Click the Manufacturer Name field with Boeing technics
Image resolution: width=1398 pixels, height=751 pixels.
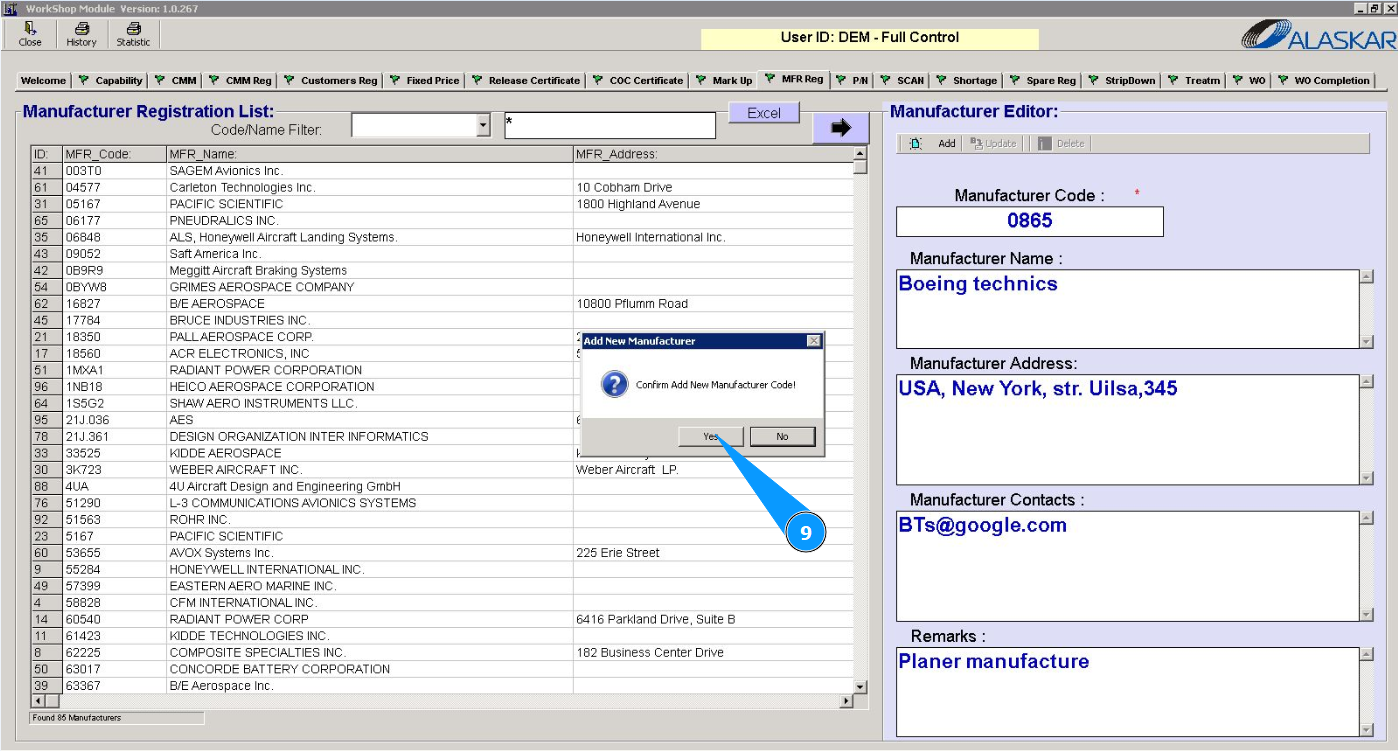tap(1127, 309)
